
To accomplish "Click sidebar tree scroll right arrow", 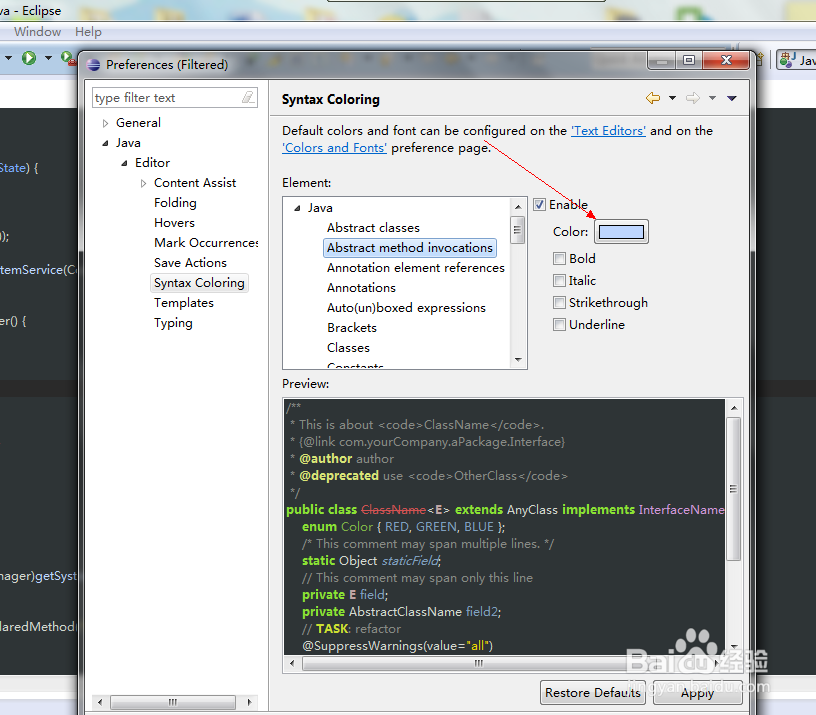I will pyautogui.click(x=250, y=702).
